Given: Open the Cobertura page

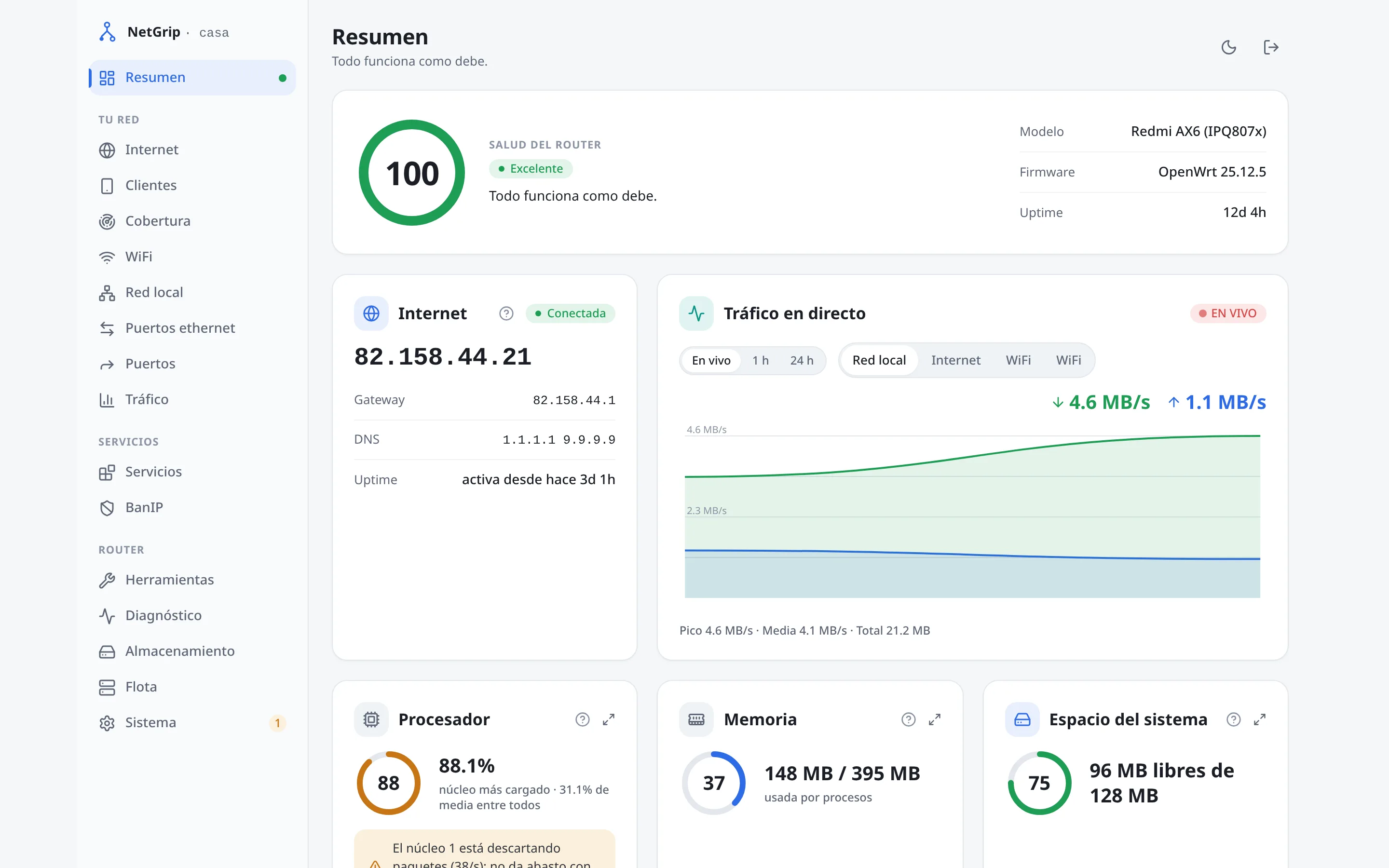Looking at the screenshot, I should 192,221.
